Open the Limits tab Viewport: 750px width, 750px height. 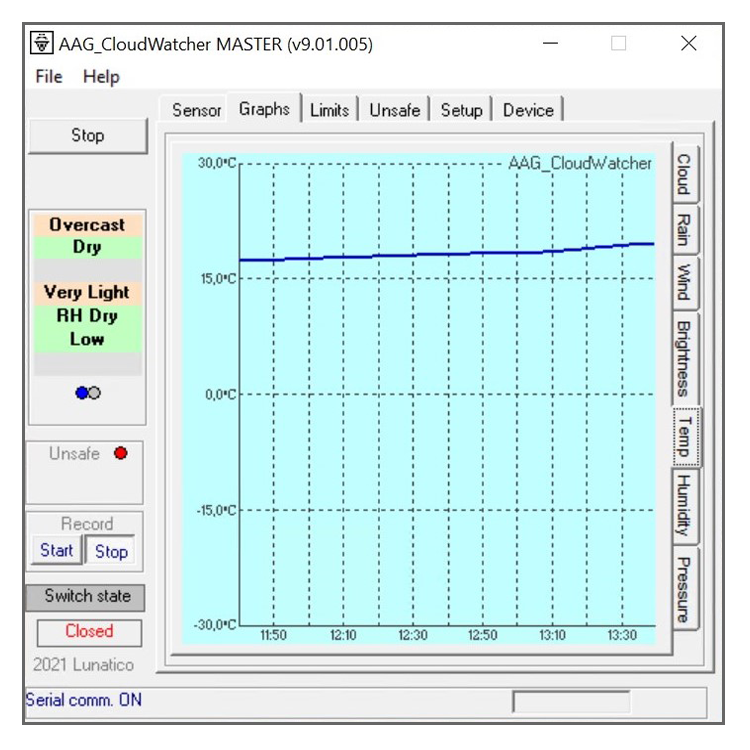330,110
